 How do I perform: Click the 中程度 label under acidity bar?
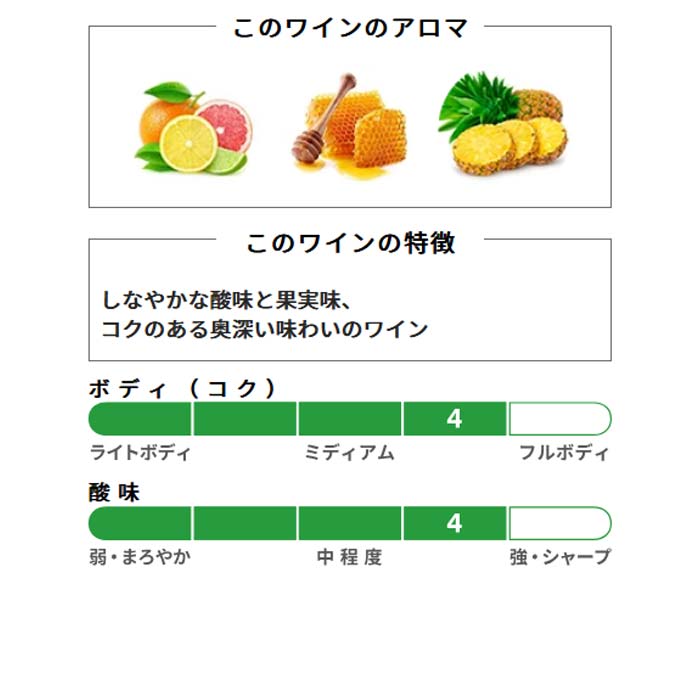349,557
